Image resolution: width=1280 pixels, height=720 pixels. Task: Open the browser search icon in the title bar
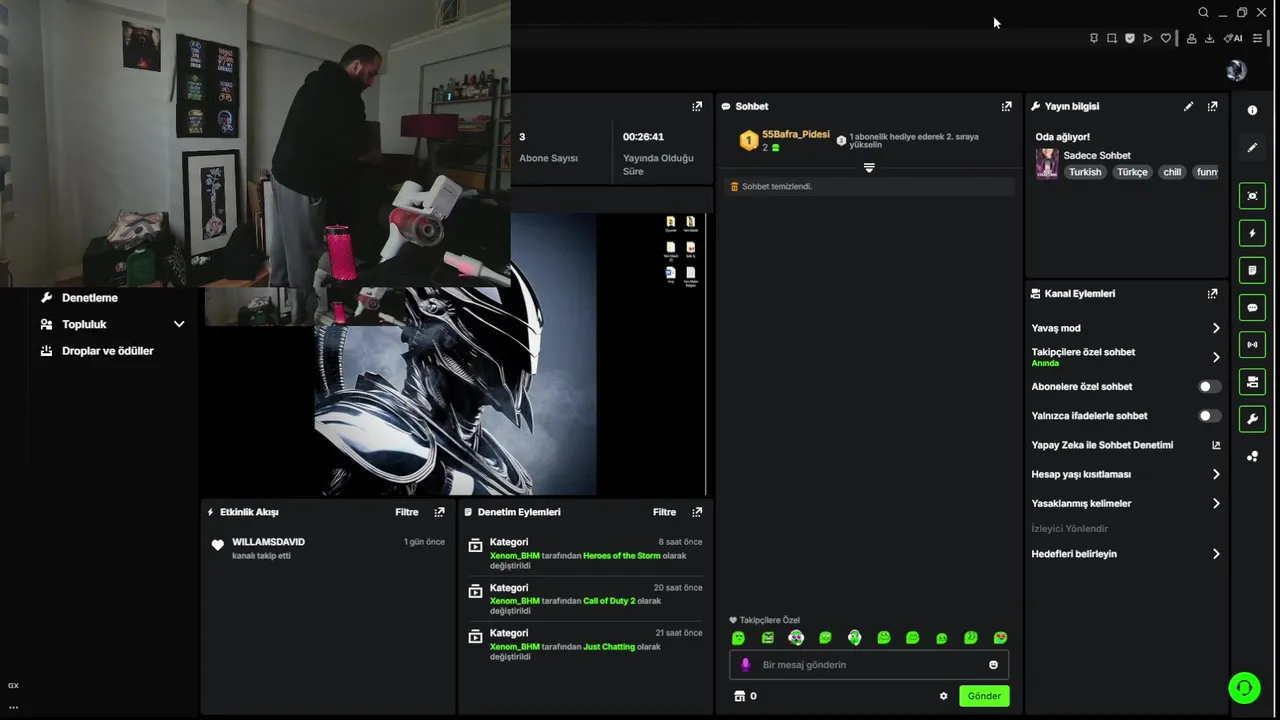coord(1203,12)
